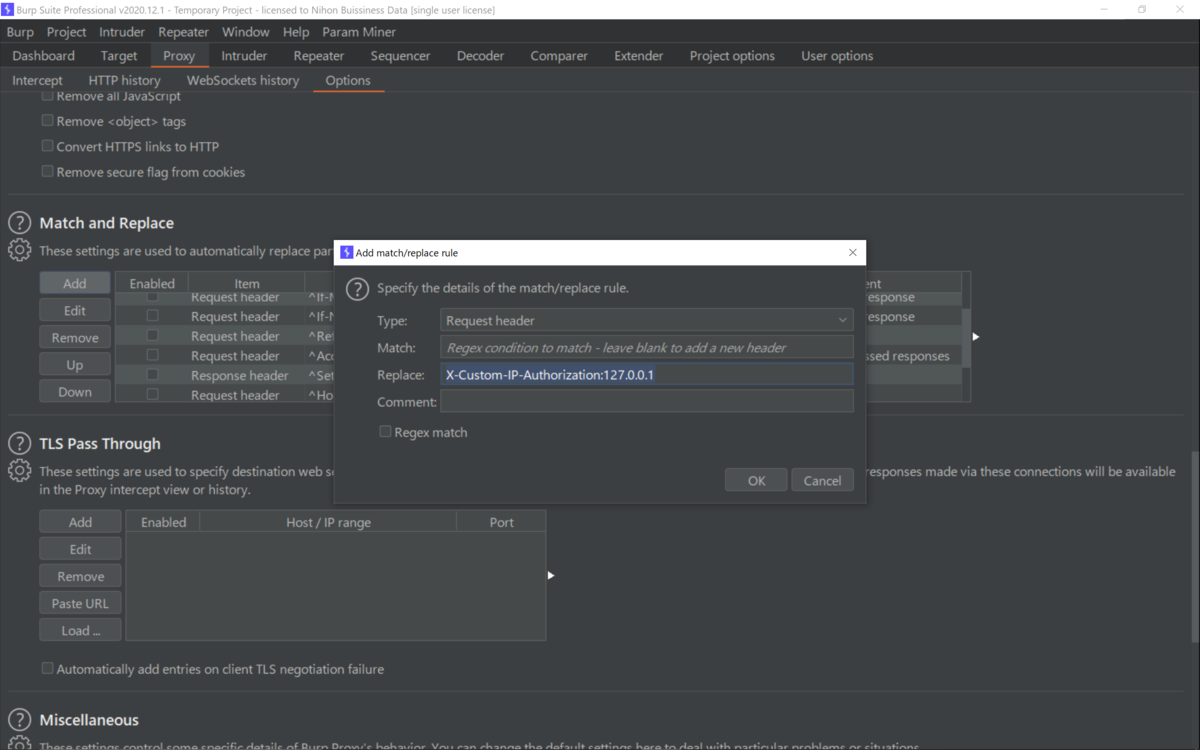Switch to the Repeater tab
Viewport: 1200px width, 750px height.
[x=319, y=56]
